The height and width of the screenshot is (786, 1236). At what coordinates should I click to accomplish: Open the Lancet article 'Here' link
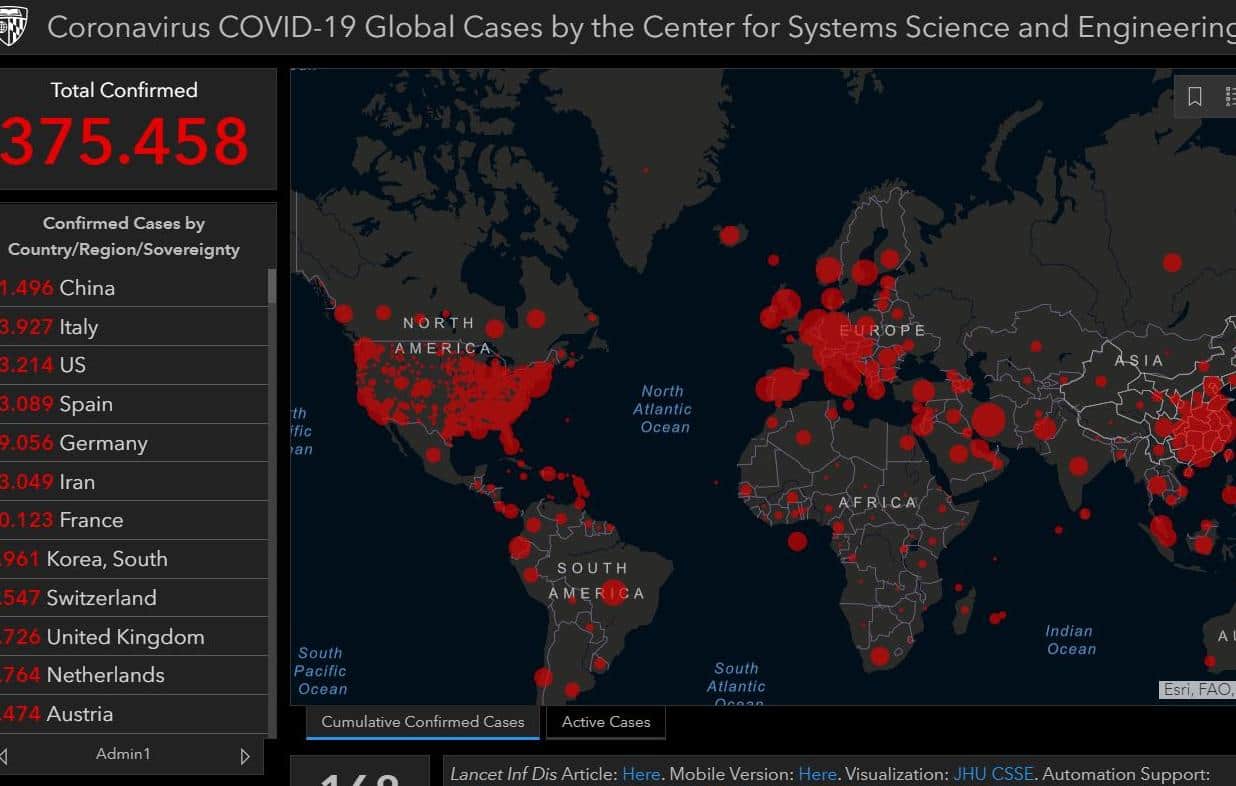point(641,774)
